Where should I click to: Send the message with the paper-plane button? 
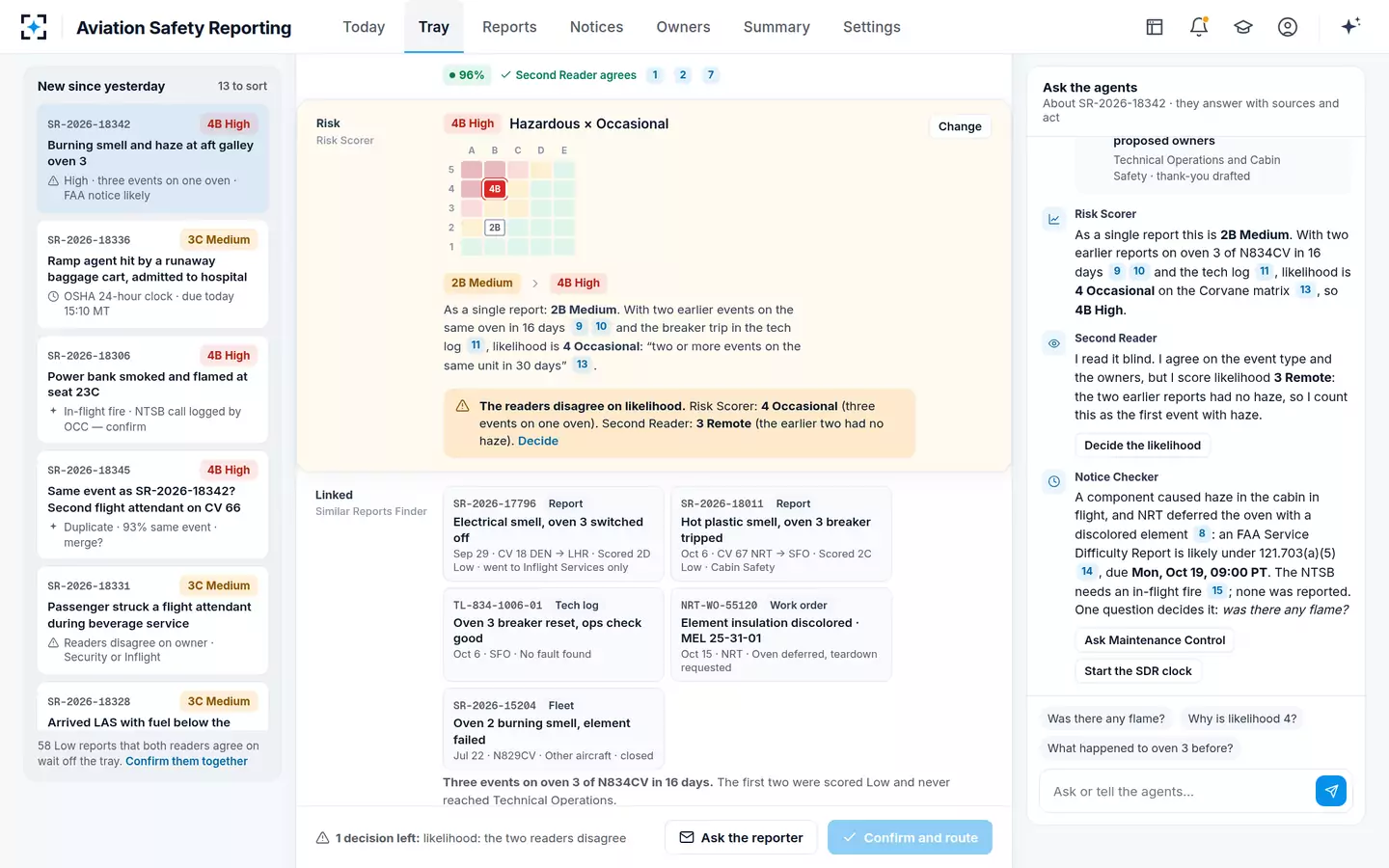coord(1331,791)
